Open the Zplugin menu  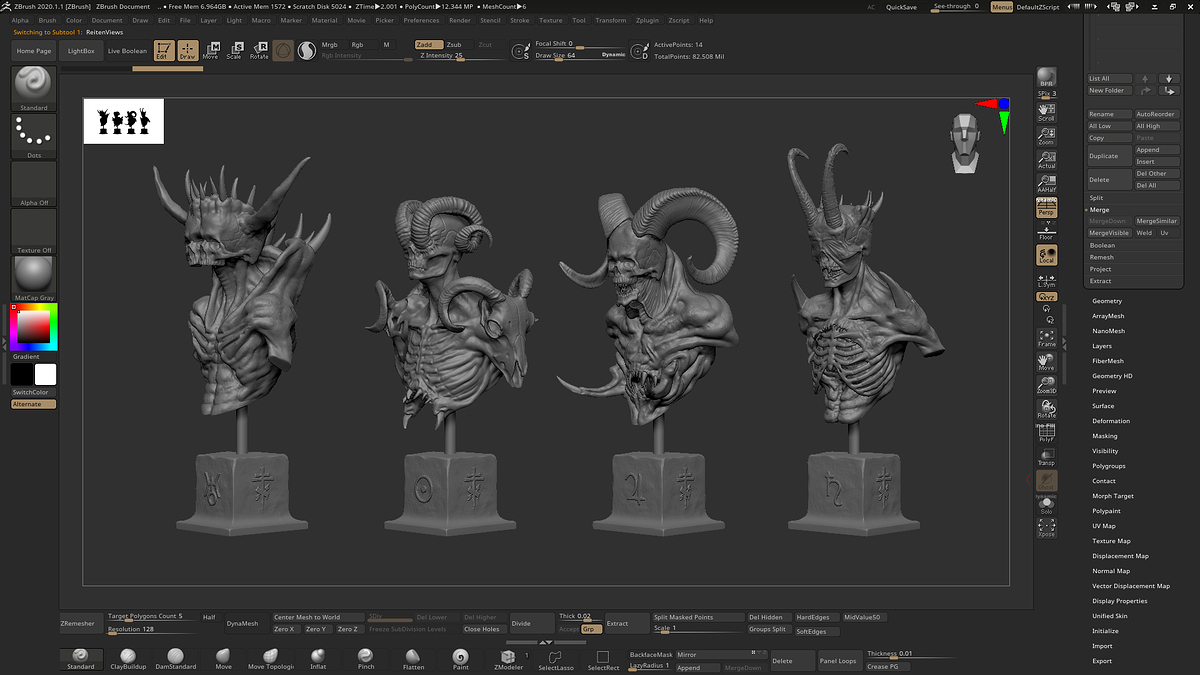pos(647,20)
